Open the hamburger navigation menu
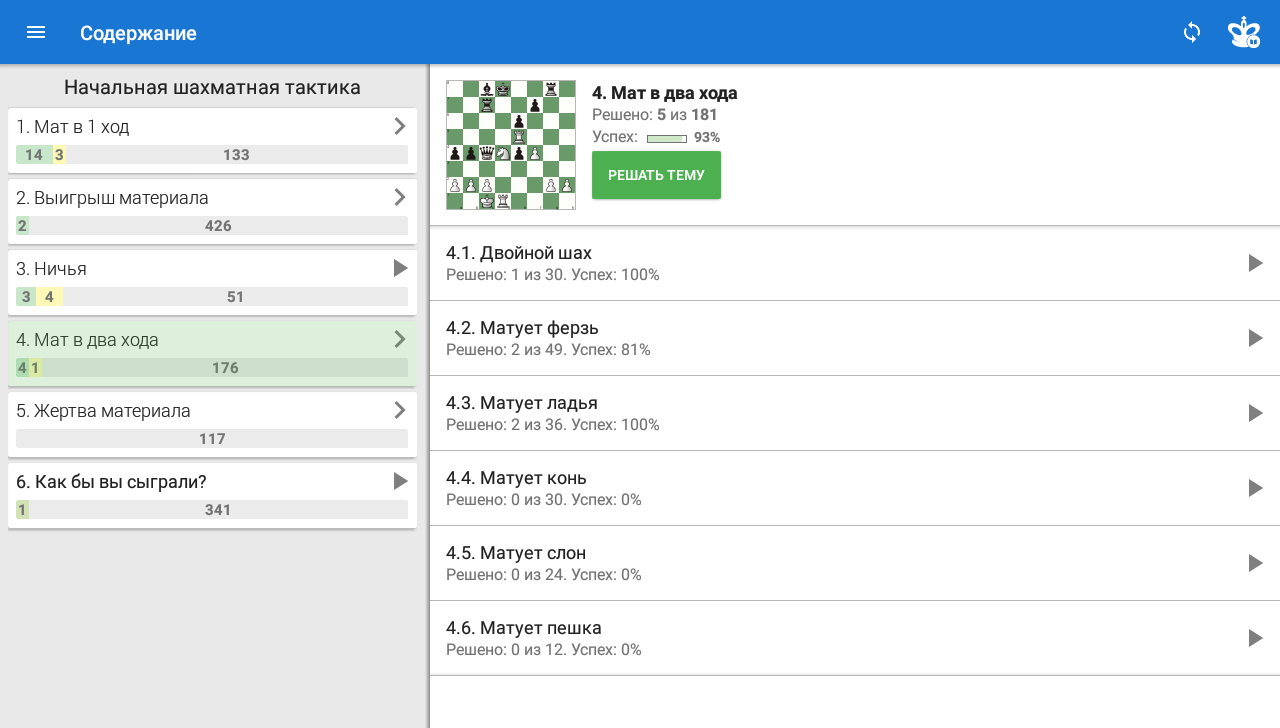Image resolution: width=1280 pixels, height=728 pixels. (36, 32)
